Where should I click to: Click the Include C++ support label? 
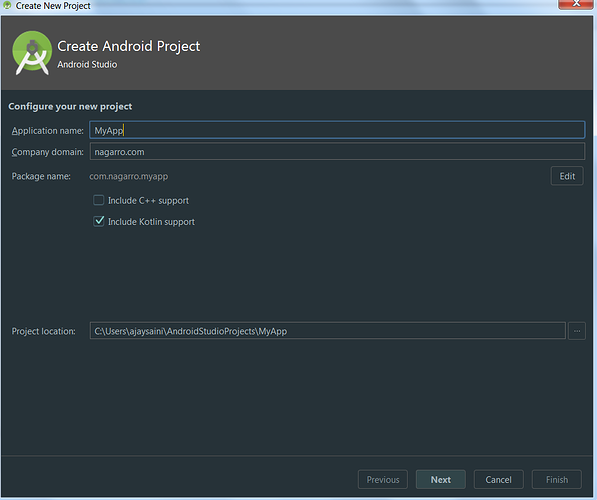pyautogui.click(x=148, y=200)
